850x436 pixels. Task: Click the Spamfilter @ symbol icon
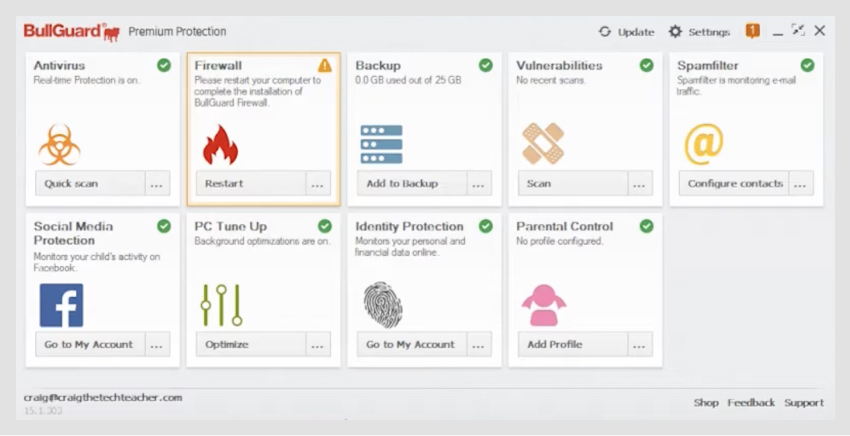coord(703,144)
